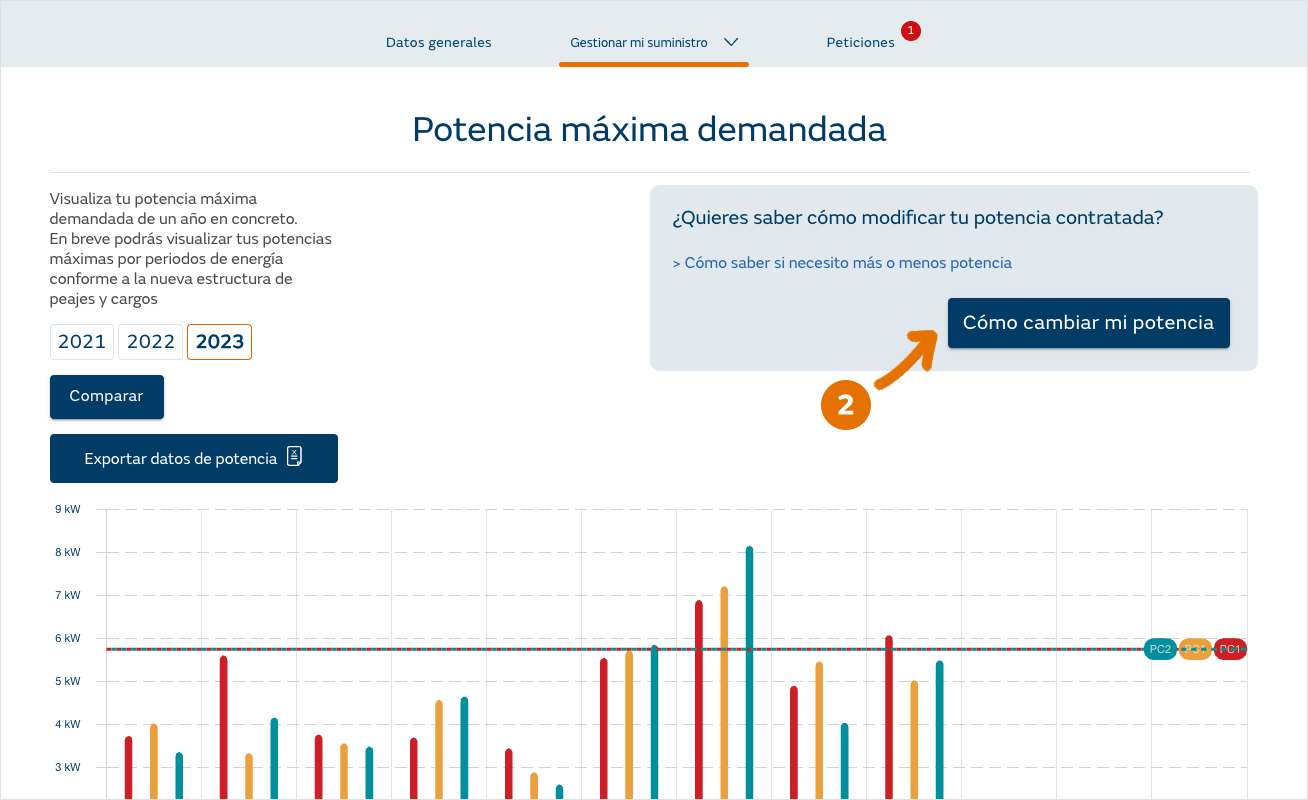The width and height of the screenshot is (1308, 800).
Task: Click the red PC1 chart label
Action: coord(1230,649)
